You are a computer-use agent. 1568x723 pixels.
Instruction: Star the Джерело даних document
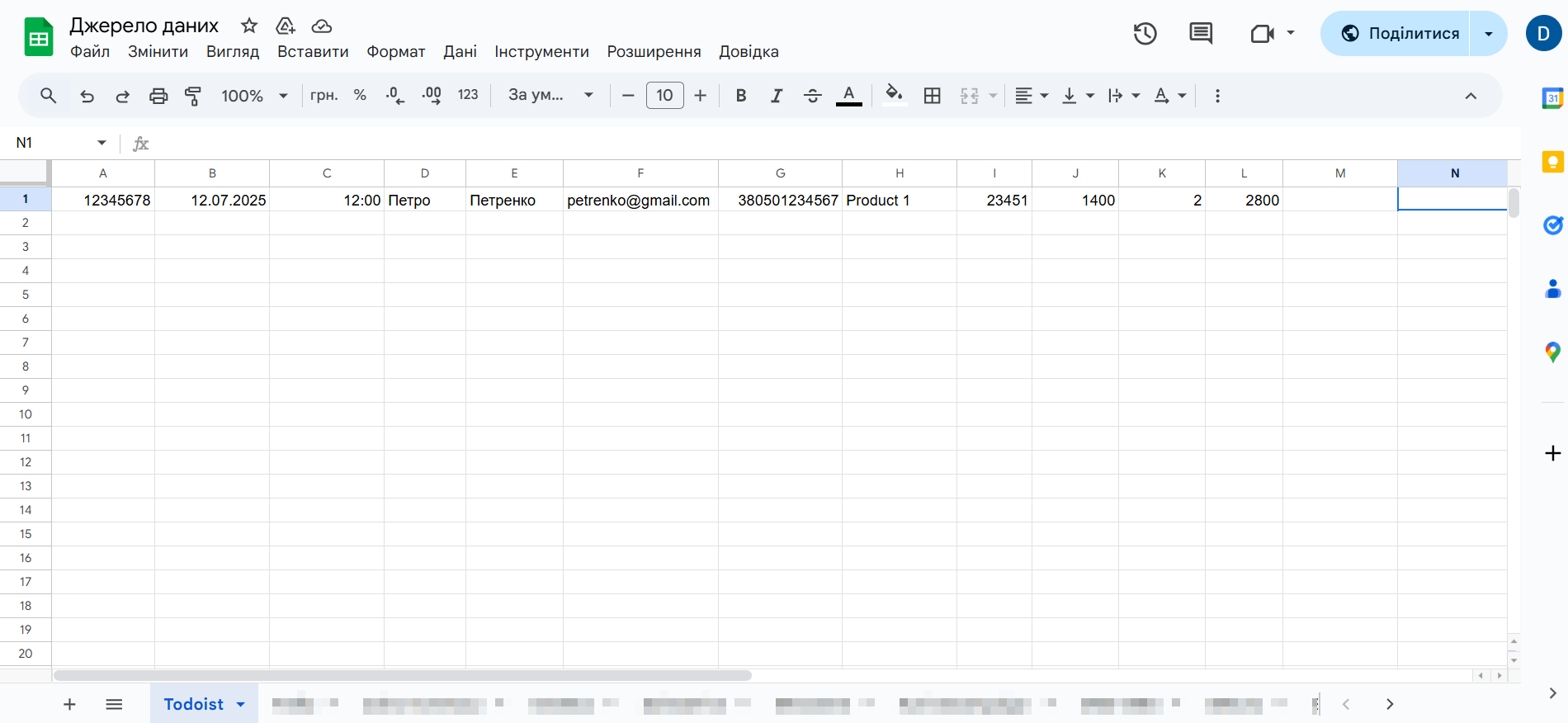tap(249, 26)
